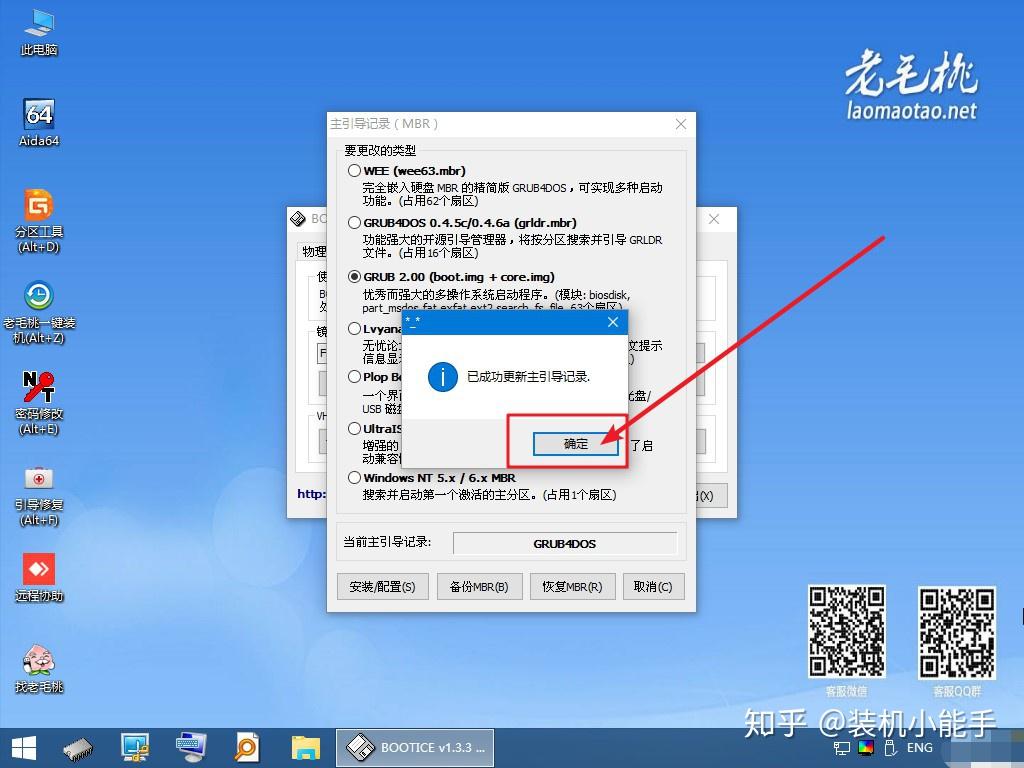Open the Windows Start button
The height and width of the screenshot is (768, 1024).
24,748
